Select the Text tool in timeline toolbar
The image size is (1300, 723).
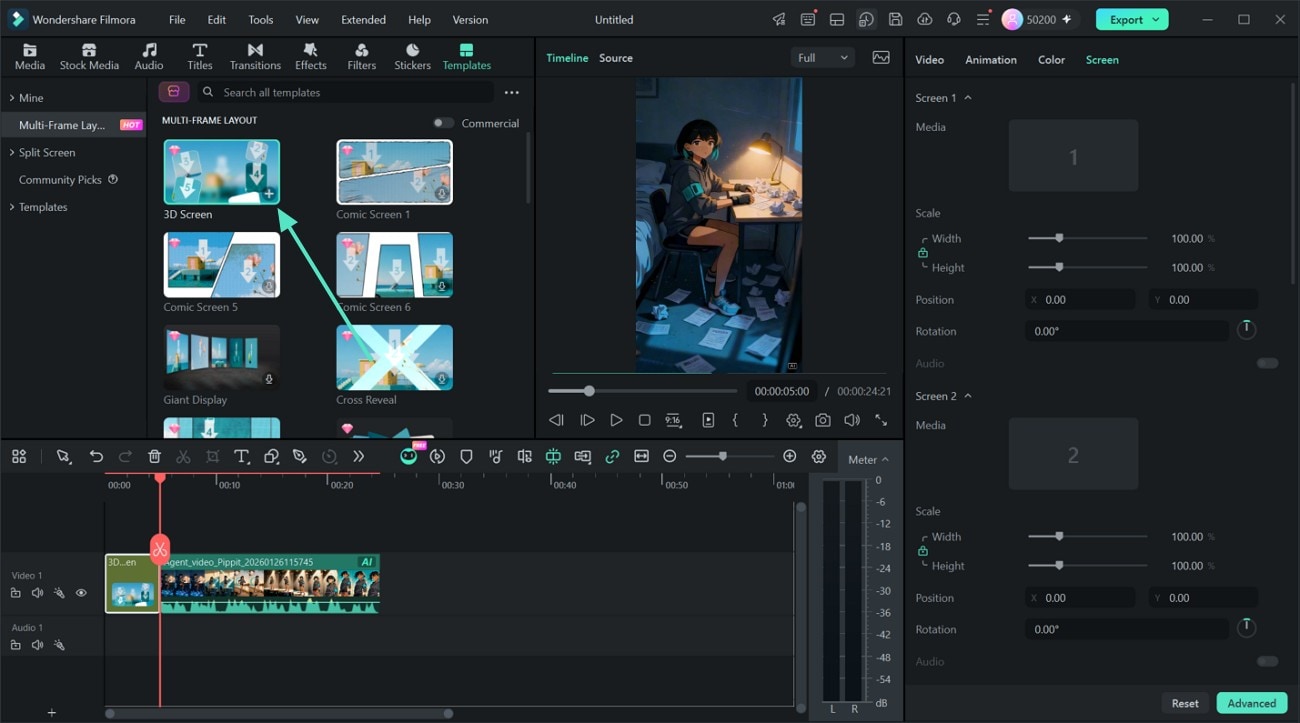tap(241, 456)
